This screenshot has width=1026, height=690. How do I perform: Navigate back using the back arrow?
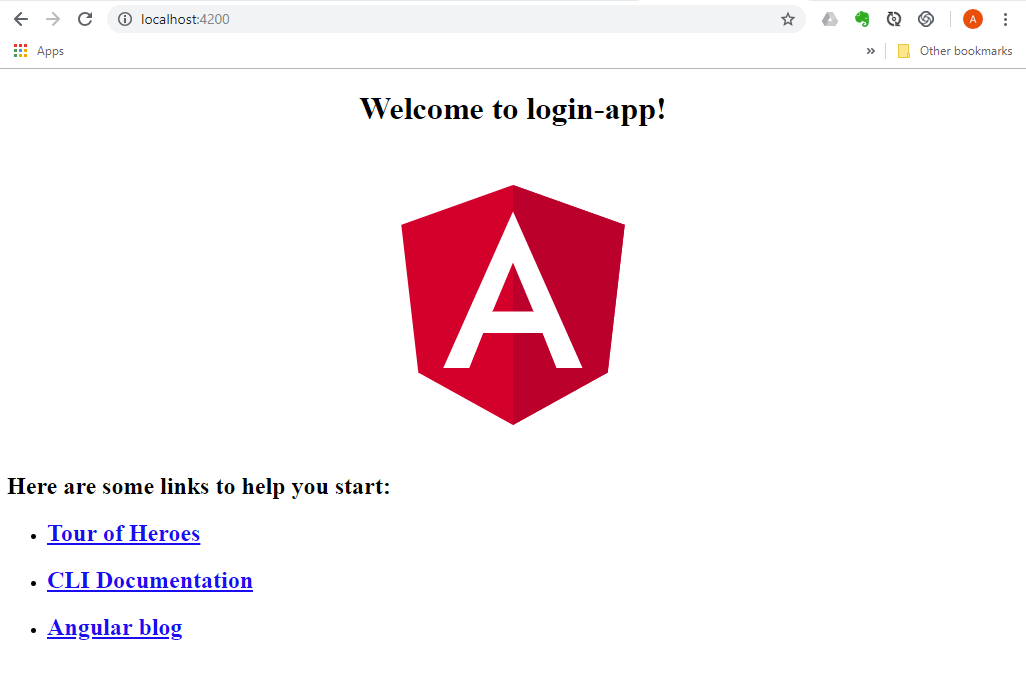coord(21,18)
